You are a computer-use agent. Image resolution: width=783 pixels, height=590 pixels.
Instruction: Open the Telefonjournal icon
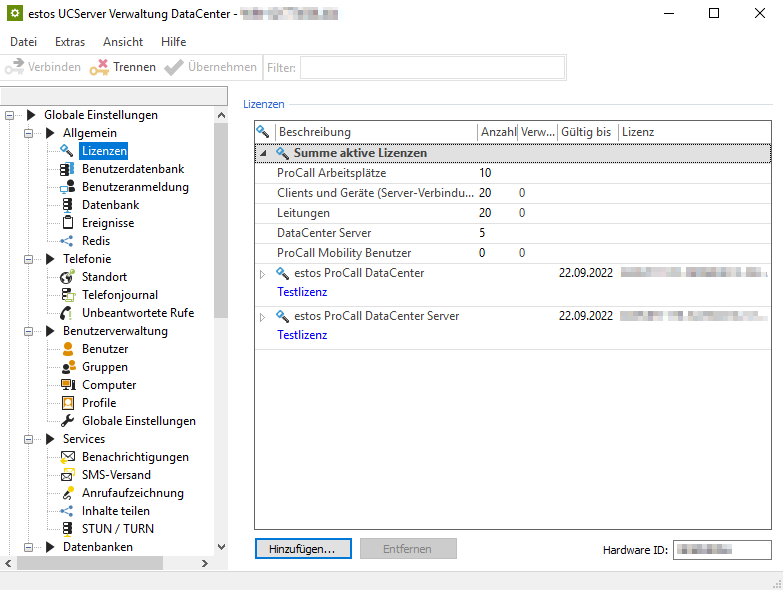pyautogui.click(x=67, y=295)
